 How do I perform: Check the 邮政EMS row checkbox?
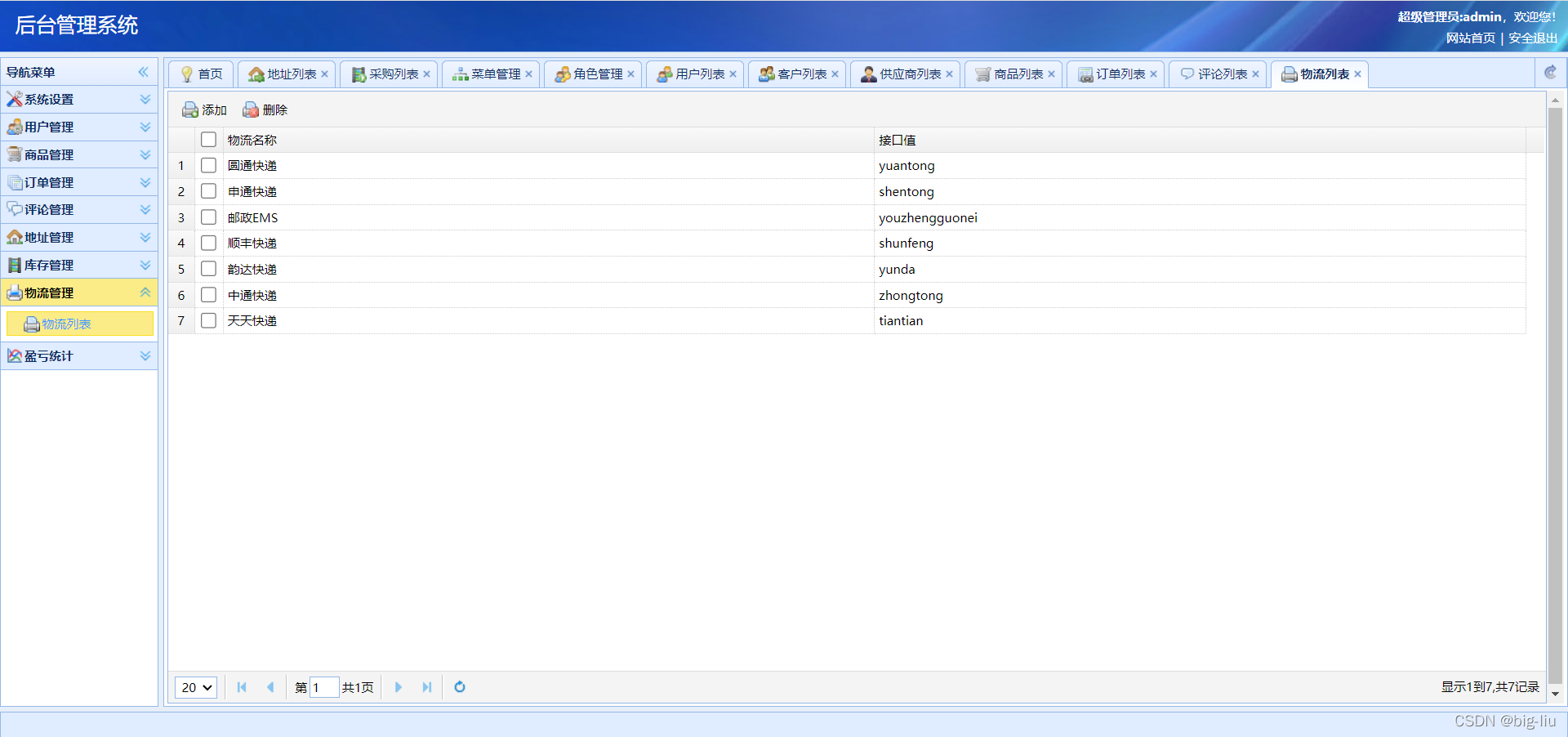pos(208,217)
